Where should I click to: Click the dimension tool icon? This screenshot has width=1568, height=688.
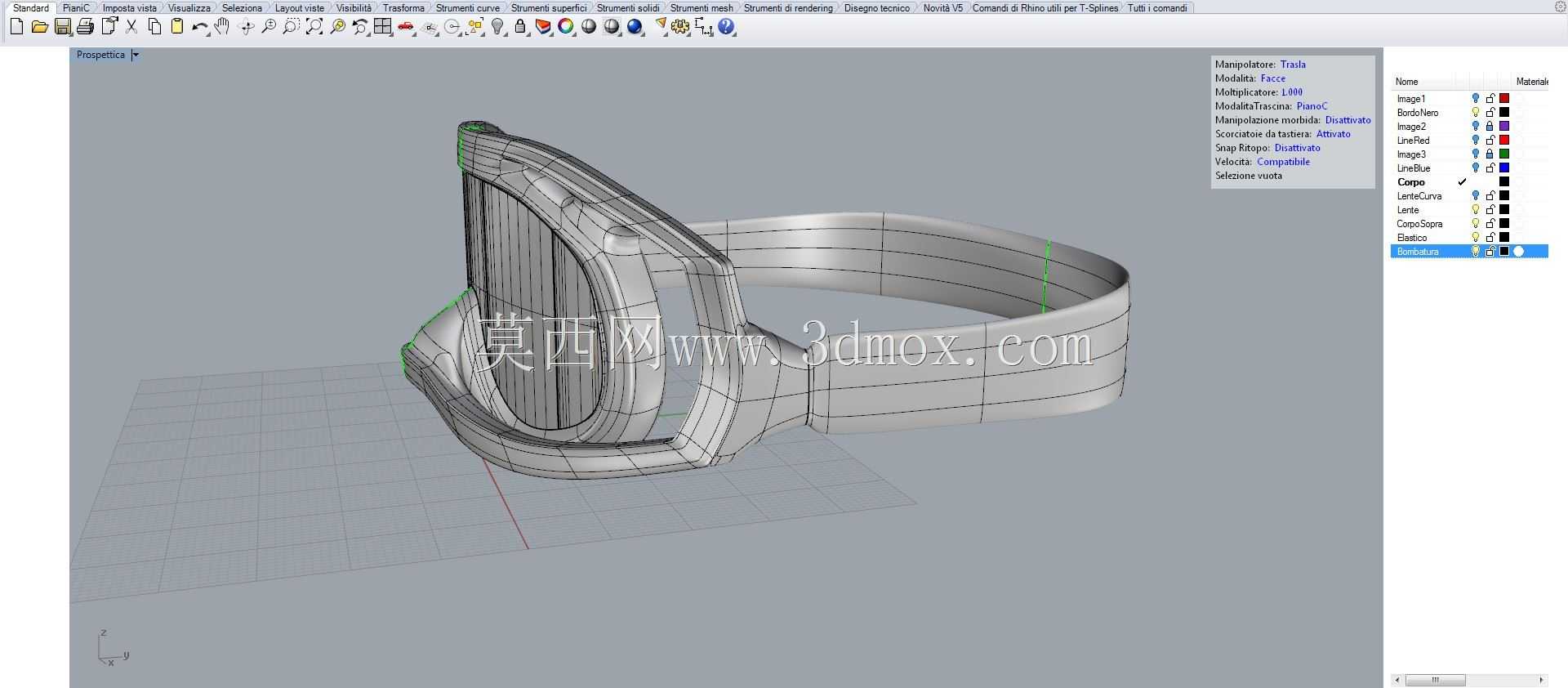coord(703,27)
